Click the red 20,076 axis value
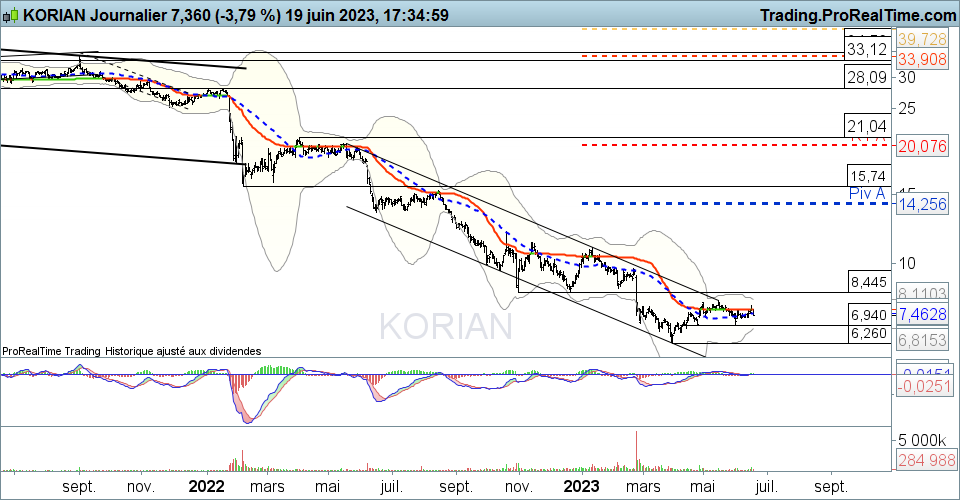 [923, 146]
